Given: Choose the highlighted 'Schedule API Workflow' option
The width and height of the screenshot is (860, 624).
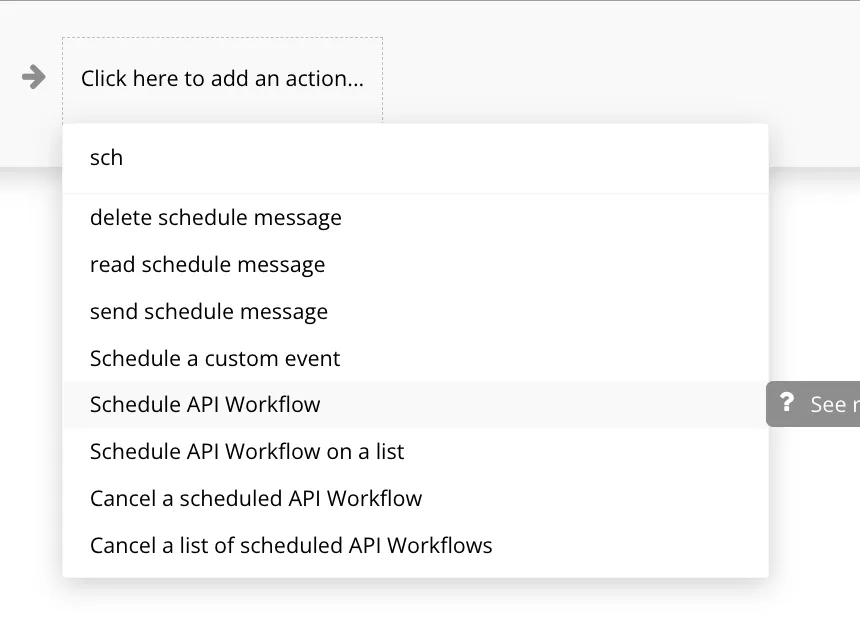Looking at the screenshot, I should tap(205, 405).
